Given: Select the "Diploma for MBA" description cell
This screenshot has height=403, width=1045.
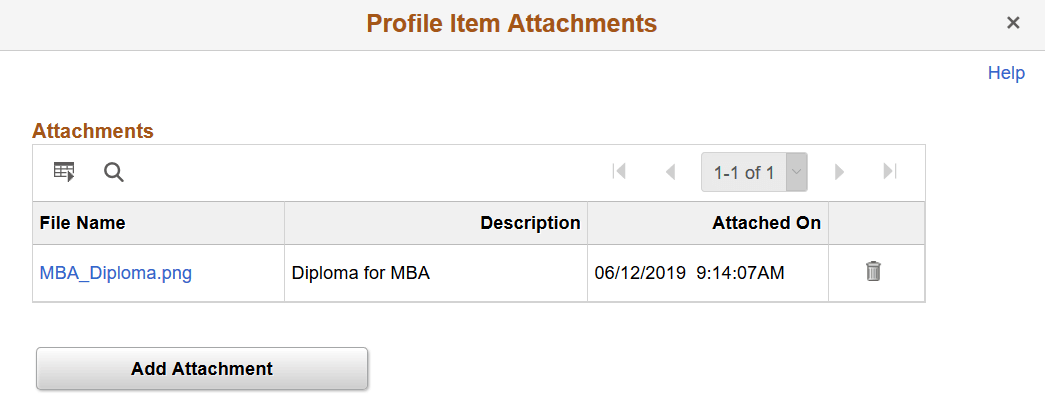Looking at the screenshot, I should click(360, 272).
